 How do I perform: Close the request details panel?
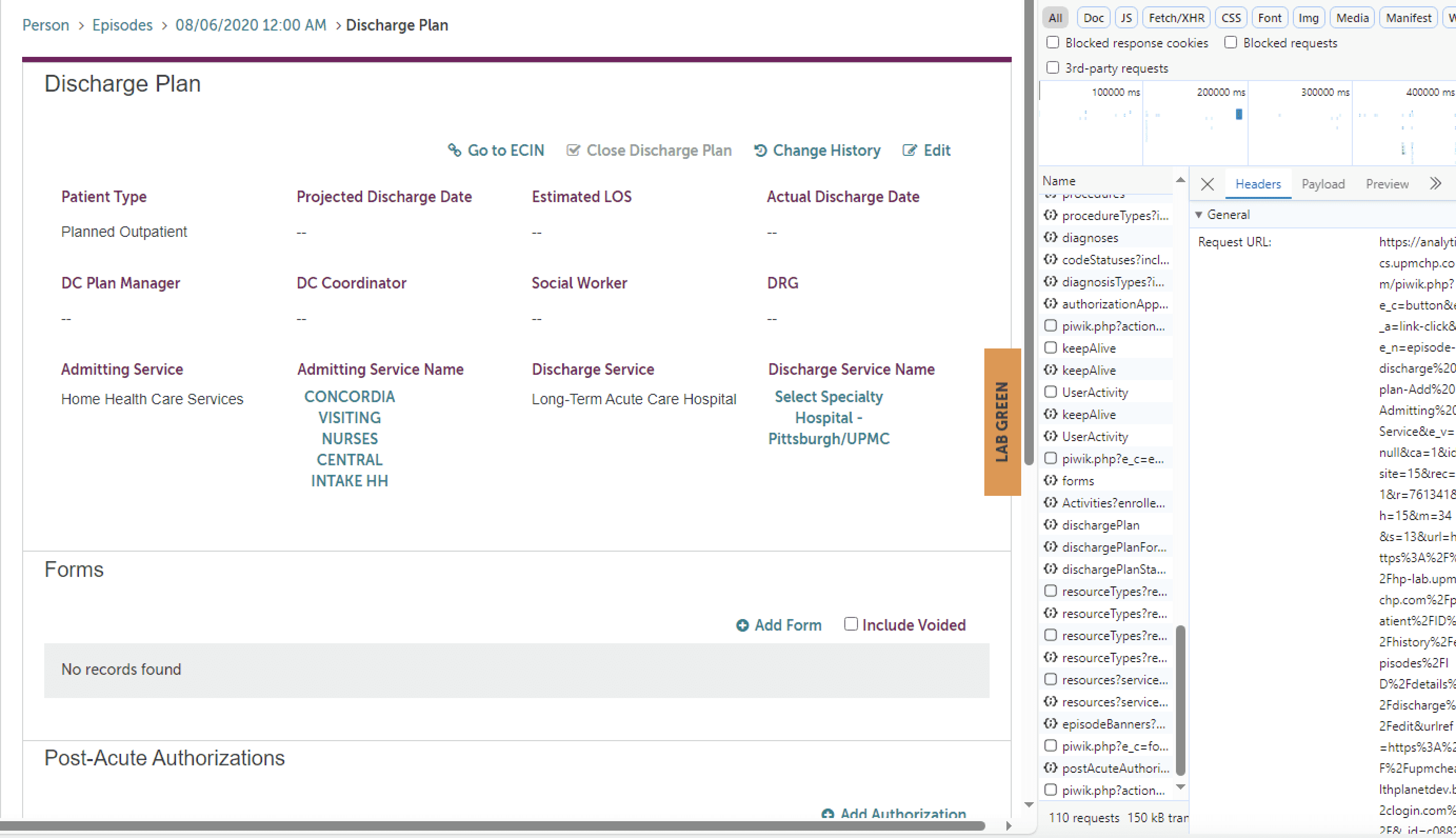click(1208, 184)
